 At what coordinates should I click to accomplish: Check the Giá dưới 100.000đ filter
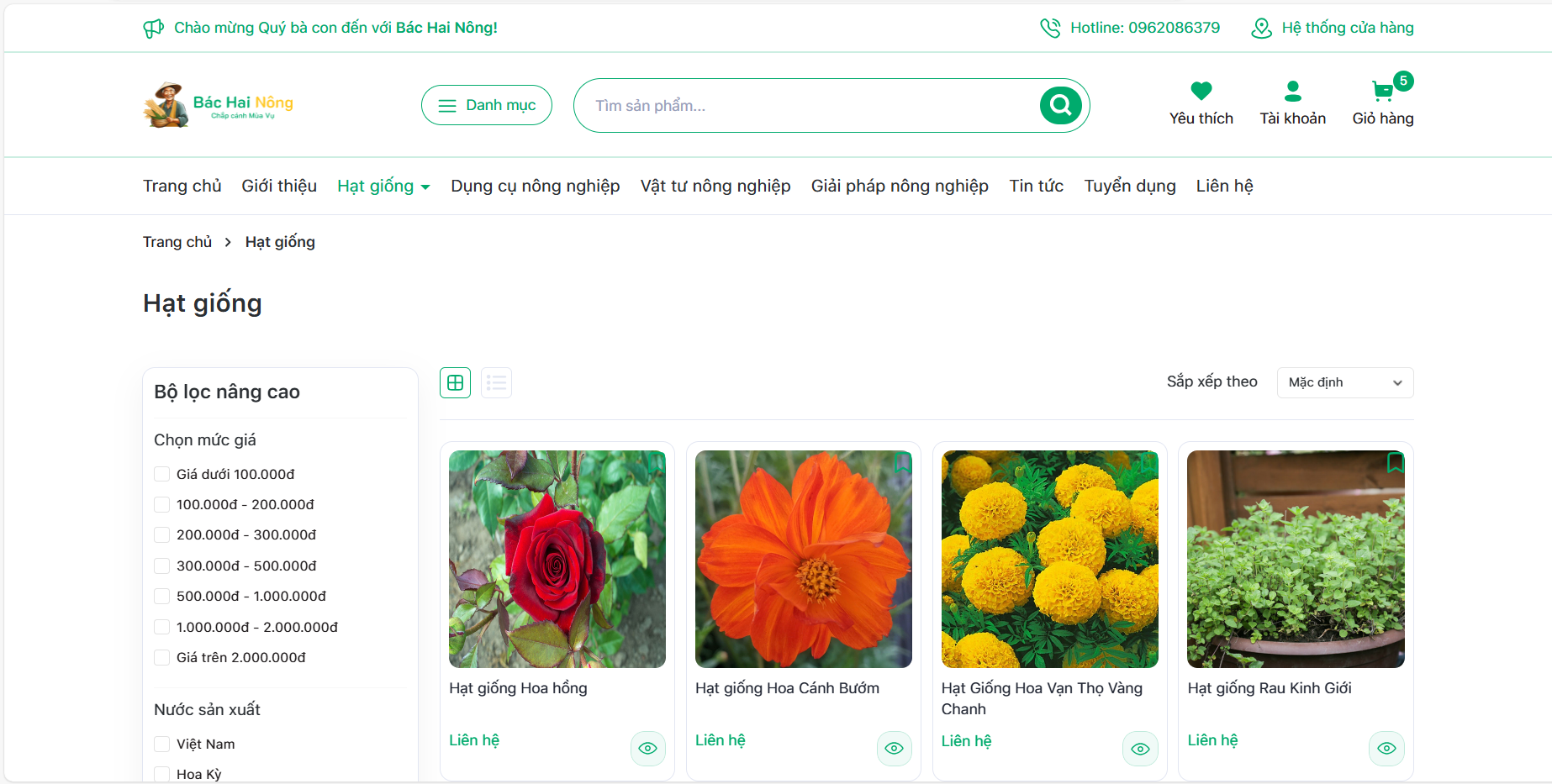click(x=162, y=474)
